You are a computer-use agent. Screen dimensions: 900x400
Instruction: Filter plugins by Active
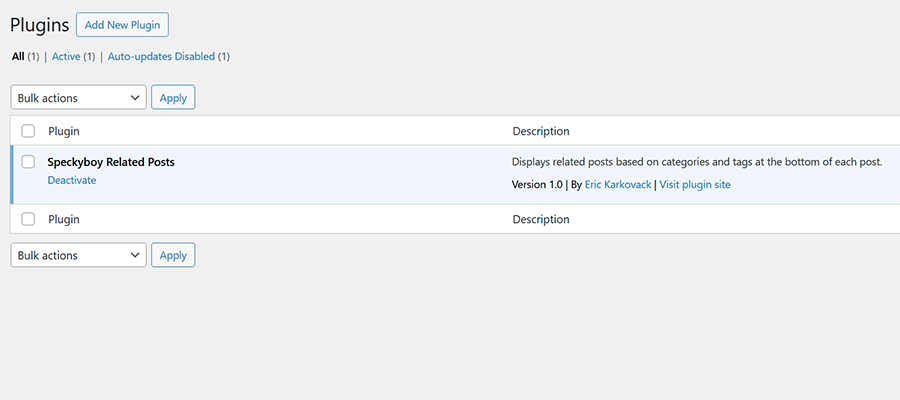pos(66,57)
